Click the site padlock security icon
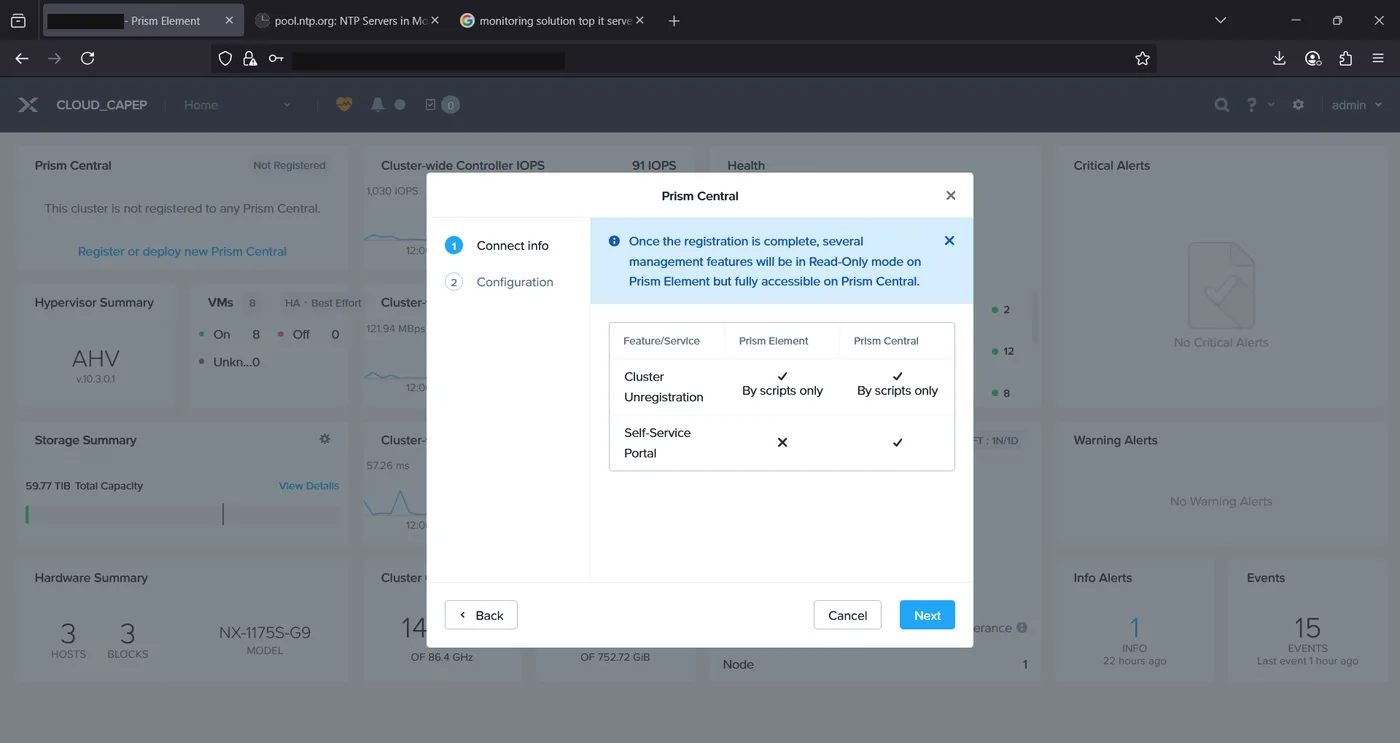 tap(250, 59)
